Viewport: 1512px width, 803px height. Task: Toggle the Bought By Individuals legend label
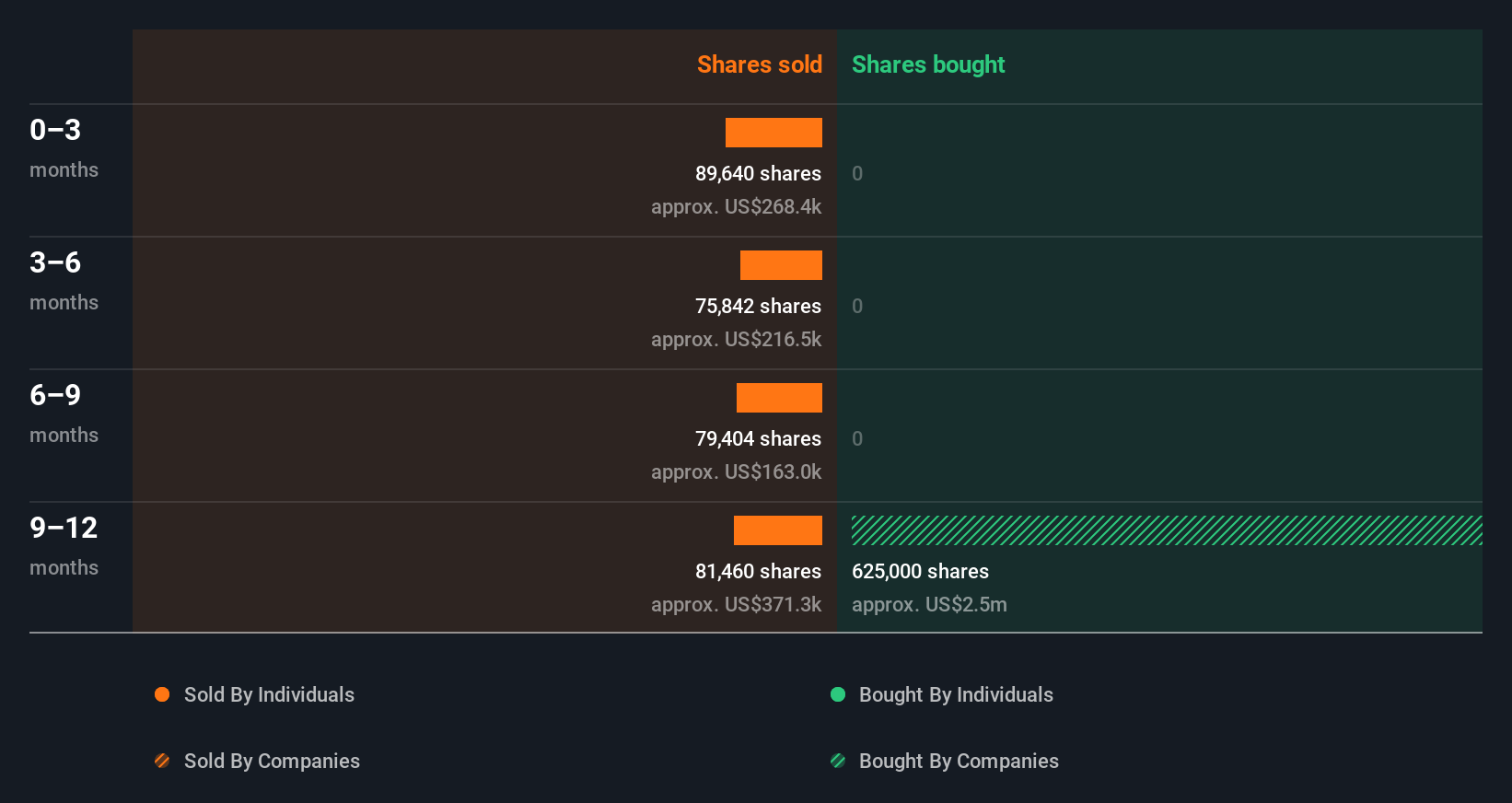click(x=956, y=694)
